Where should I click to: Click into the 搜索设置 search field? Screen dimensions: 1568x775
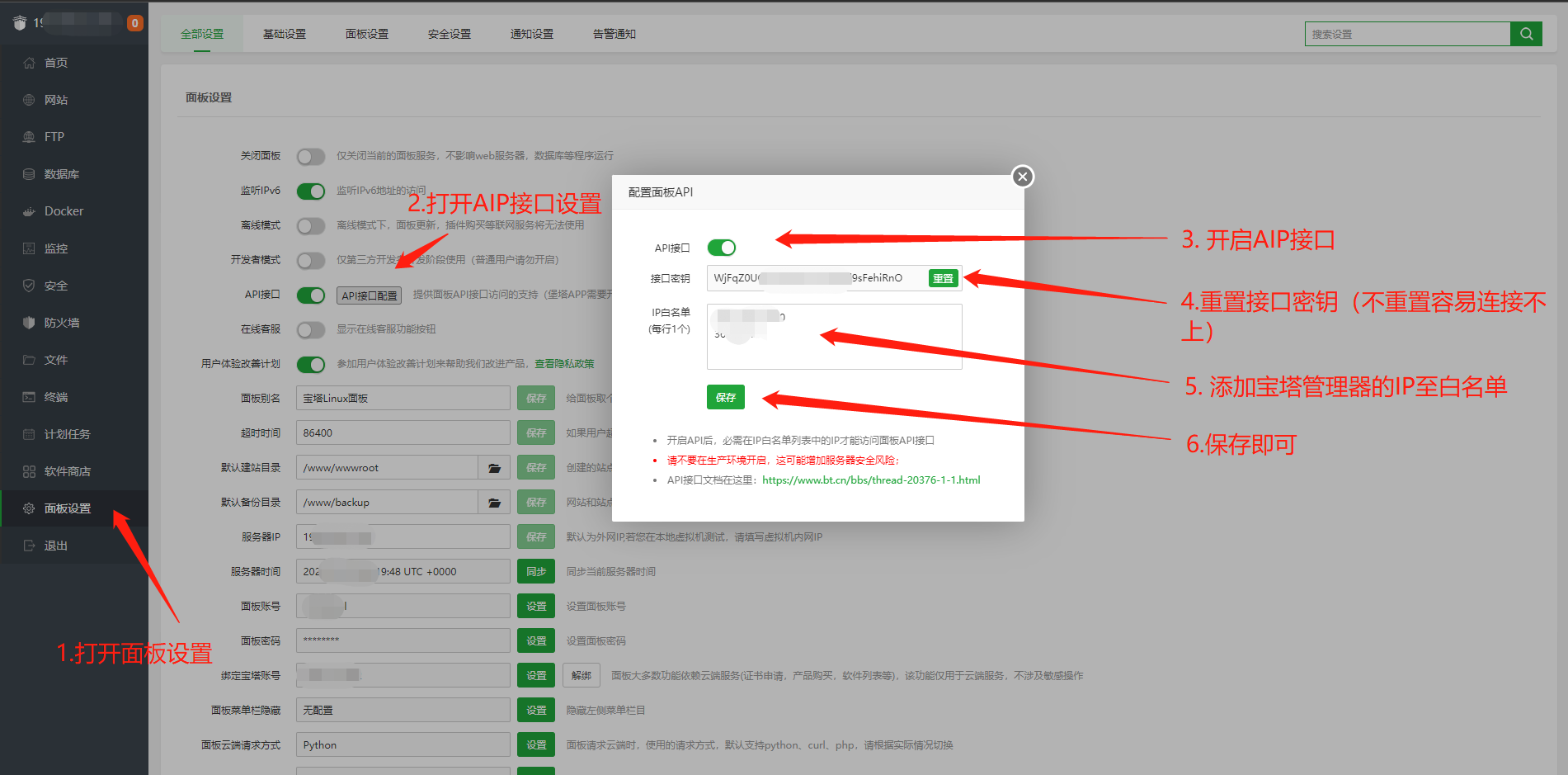pyautogui.click(x=1407, y=34)
